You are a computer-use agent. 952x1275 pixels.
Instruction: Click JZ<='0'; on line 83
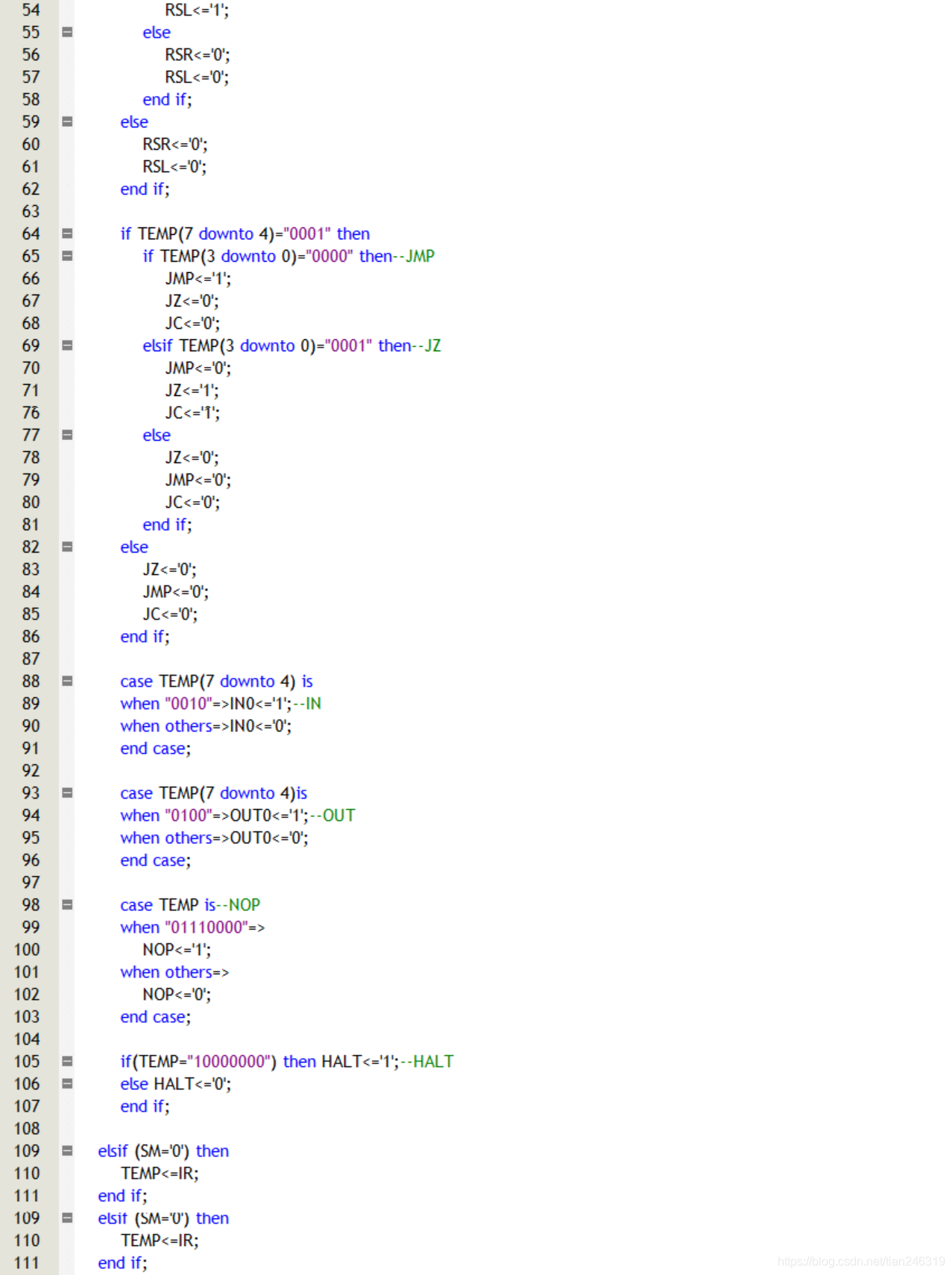click(170, 570)
